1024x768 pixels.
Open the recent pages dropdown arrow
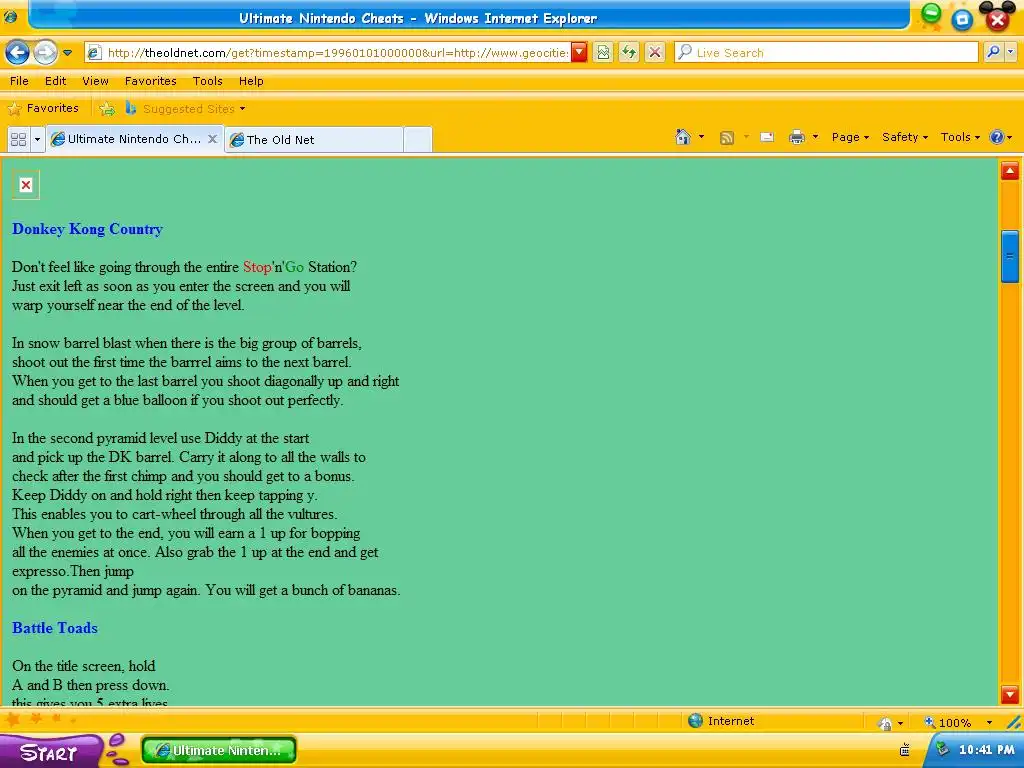click(68, 53)
